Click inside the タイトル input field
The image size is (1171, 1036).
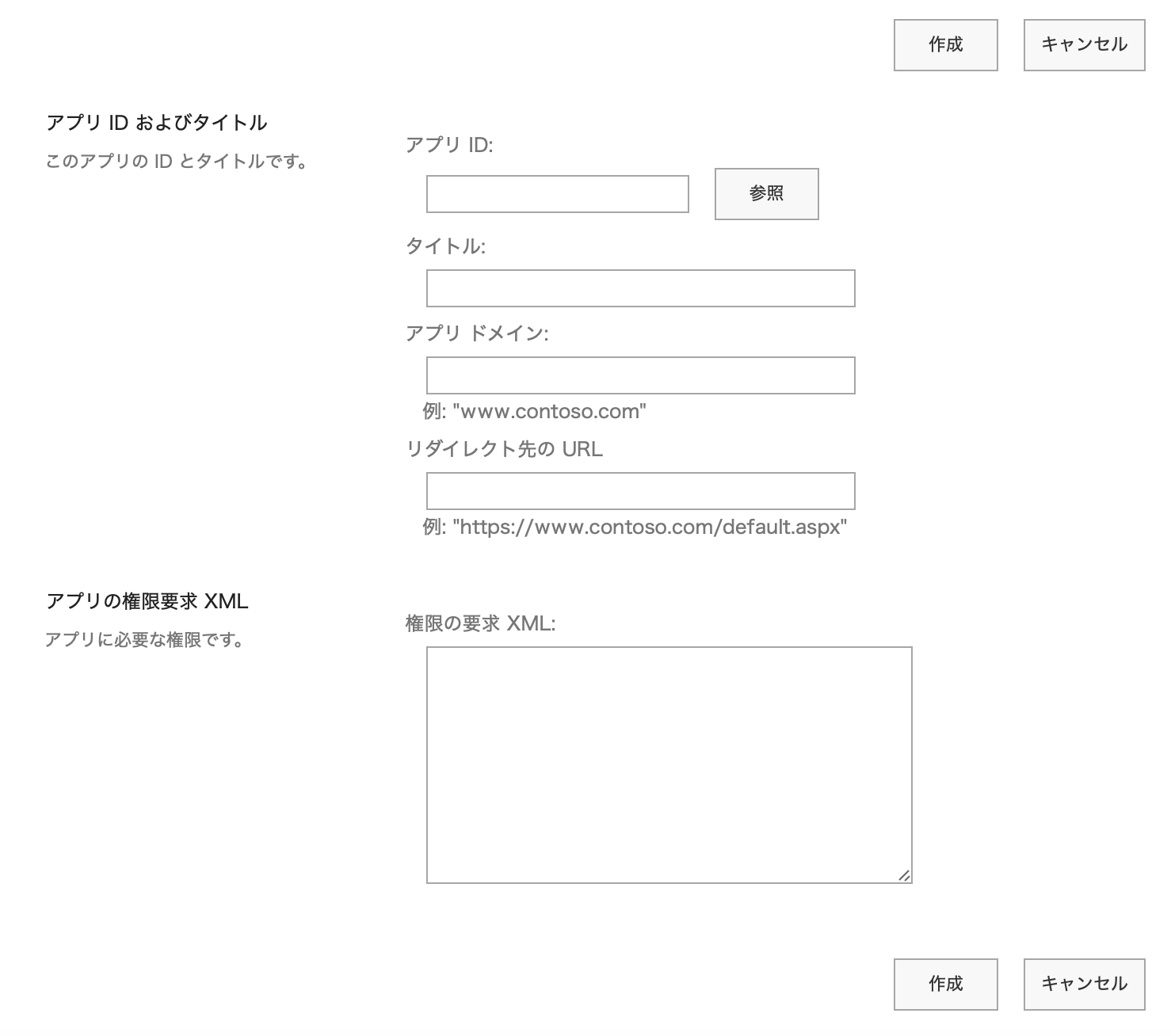point(639,289)
